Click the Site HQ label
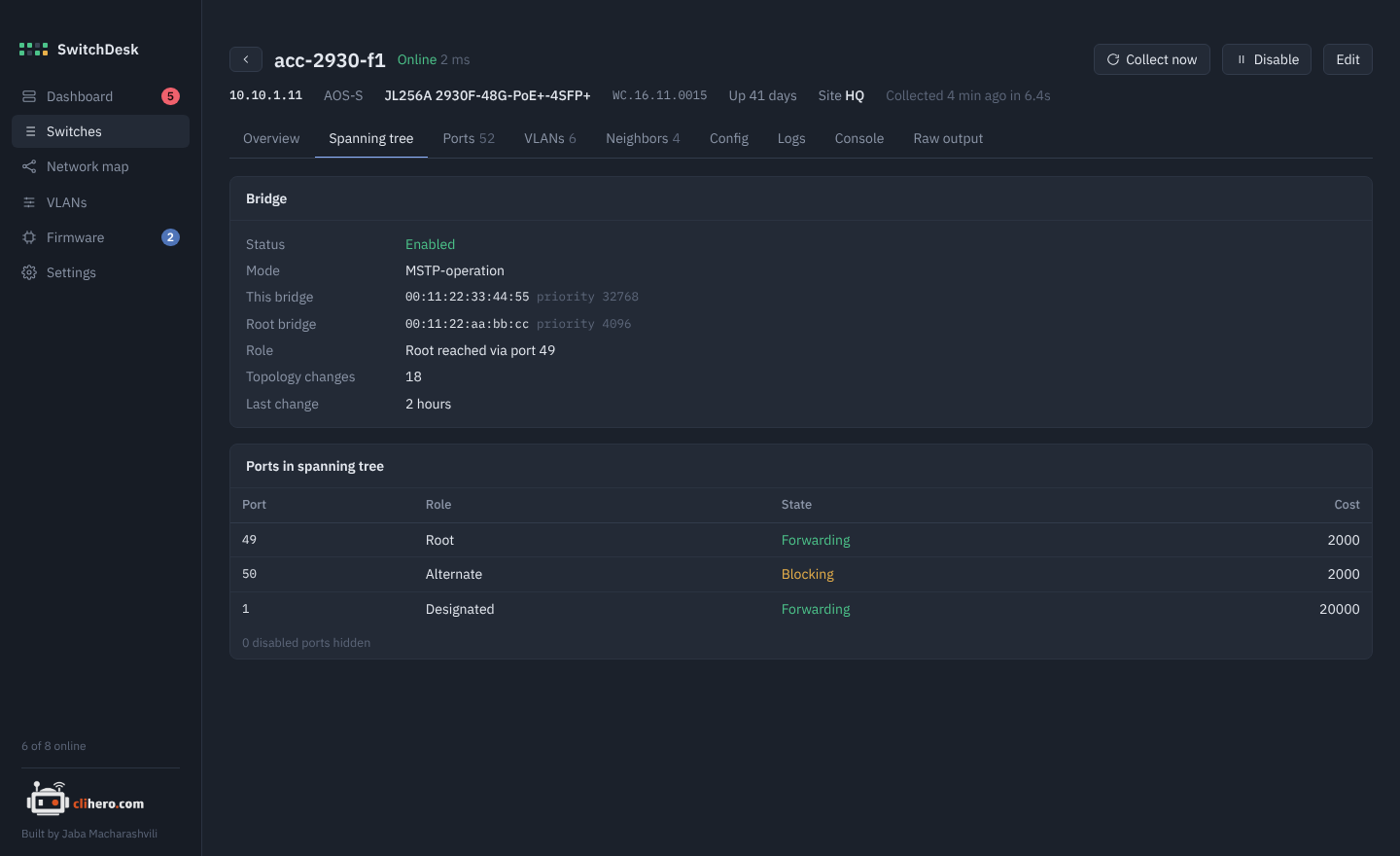The width and height of the screenshot is (1400, 856). coord(841,95)
